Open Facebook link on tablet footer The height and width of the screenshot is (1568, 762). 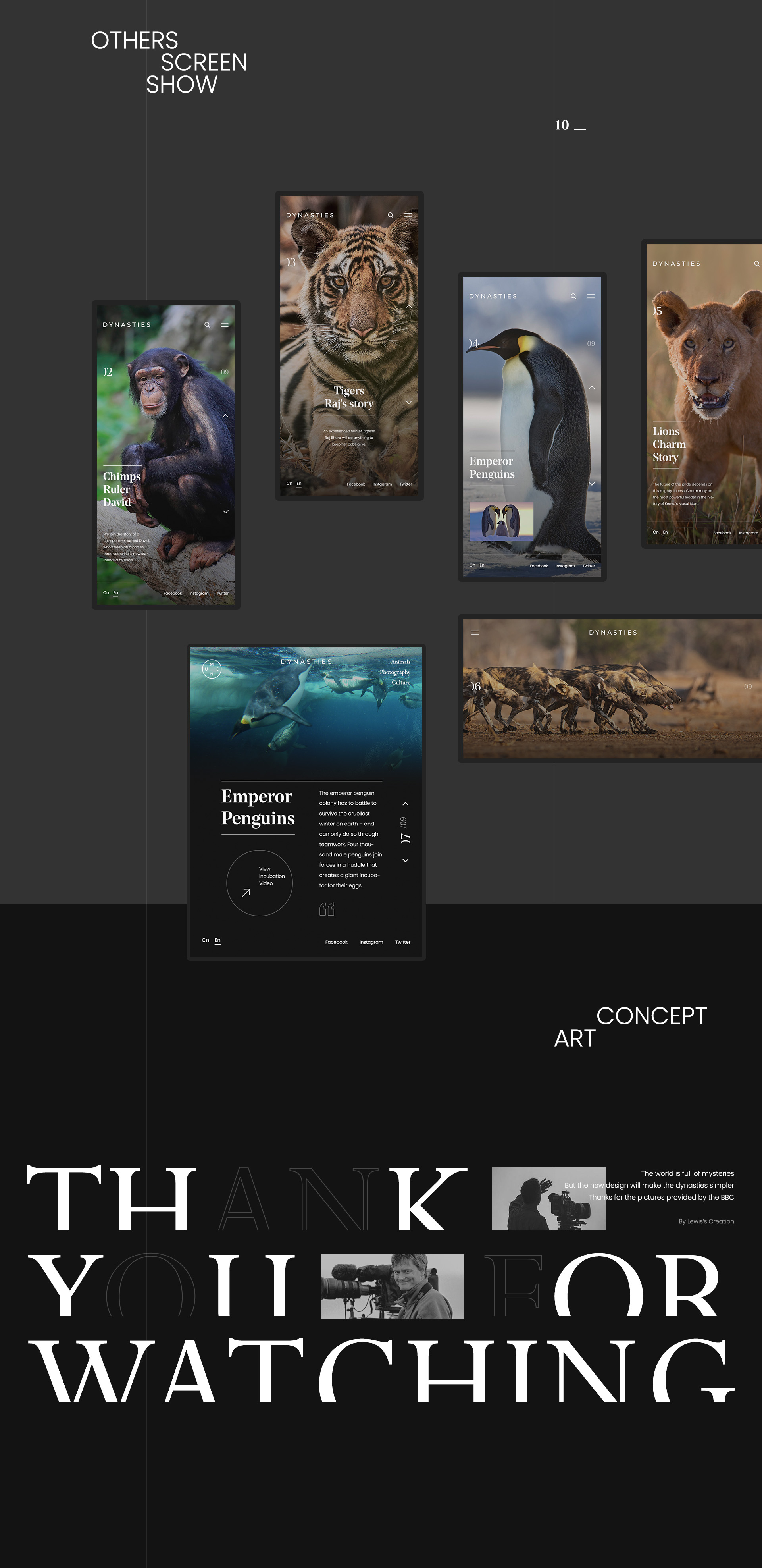(337, 942)
